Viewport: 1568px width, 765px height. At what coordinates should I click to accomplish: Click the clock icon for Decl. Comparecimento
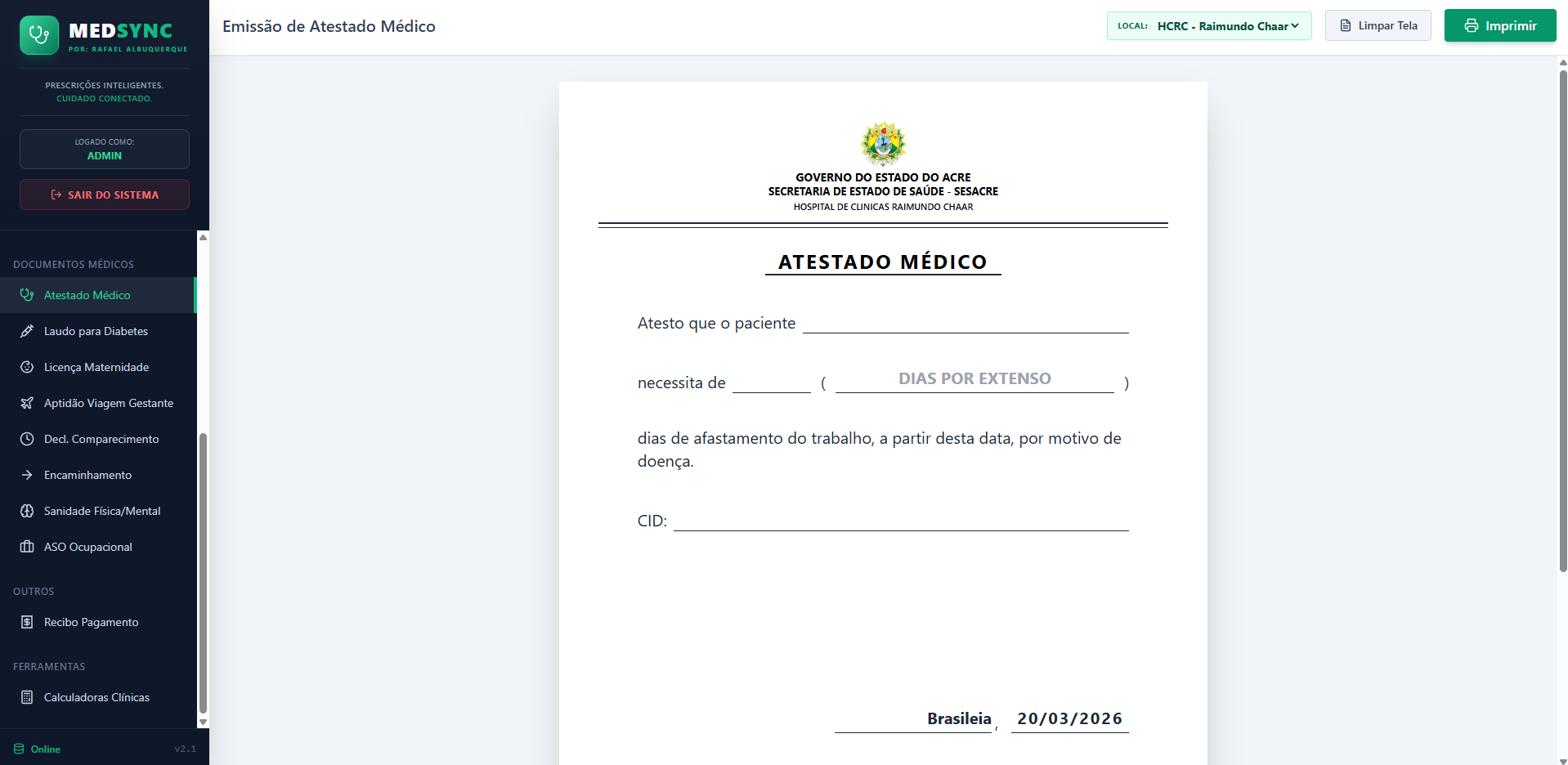(27, 439)
